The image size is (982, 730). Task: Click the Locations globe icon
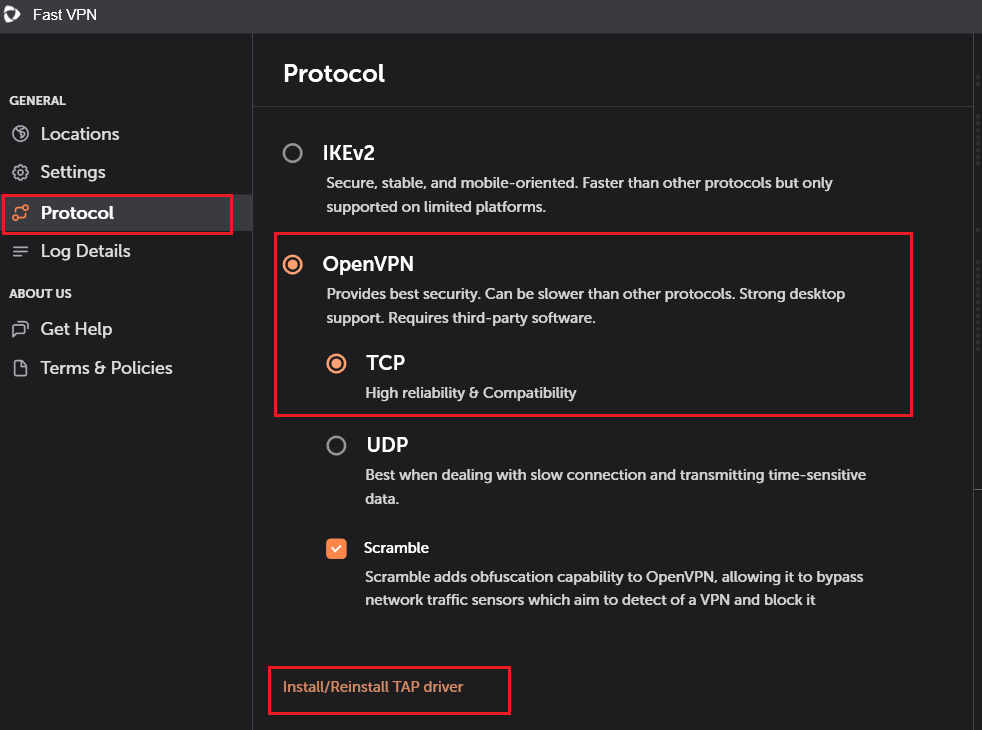pos(20,134)
